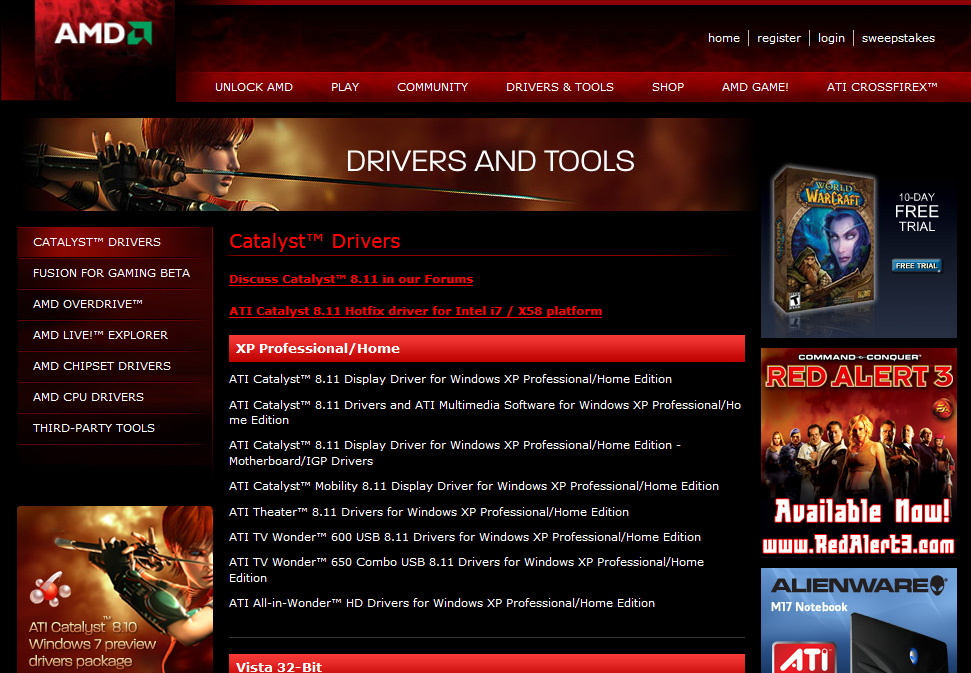This screenshot has height=673, width=971.
Task: Open AMD CHIPSET DRIVERS sidebar item
Action: [115, 366]
